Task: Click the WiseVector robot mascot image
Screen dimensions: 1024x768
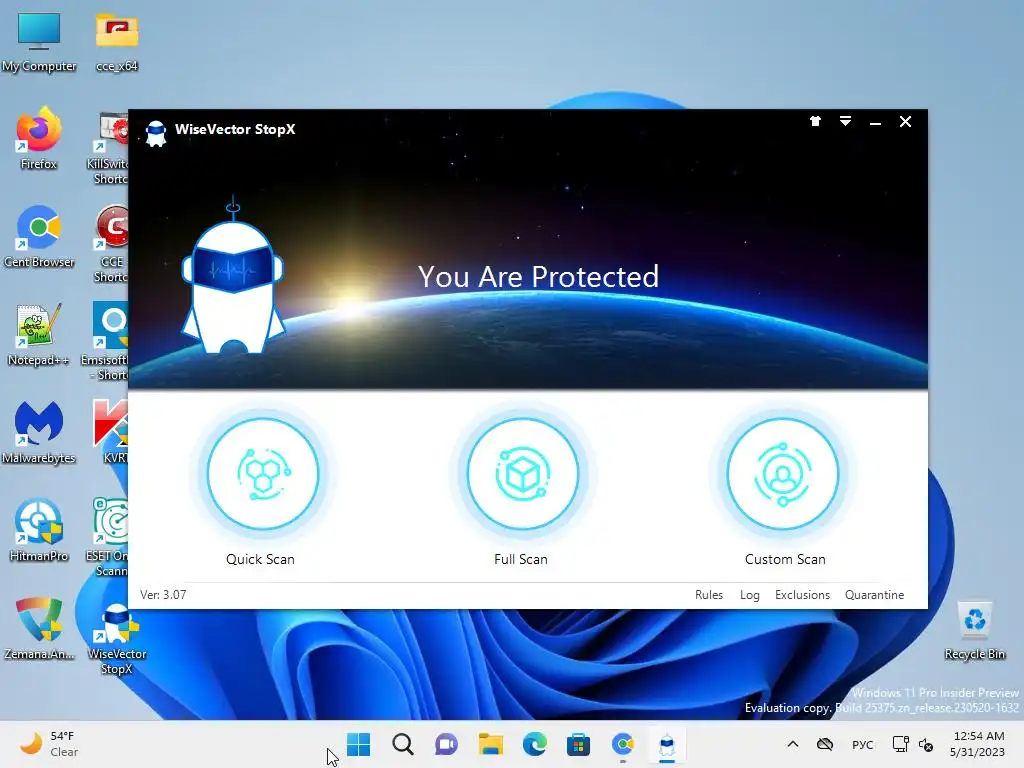Action: coord(232,277)
